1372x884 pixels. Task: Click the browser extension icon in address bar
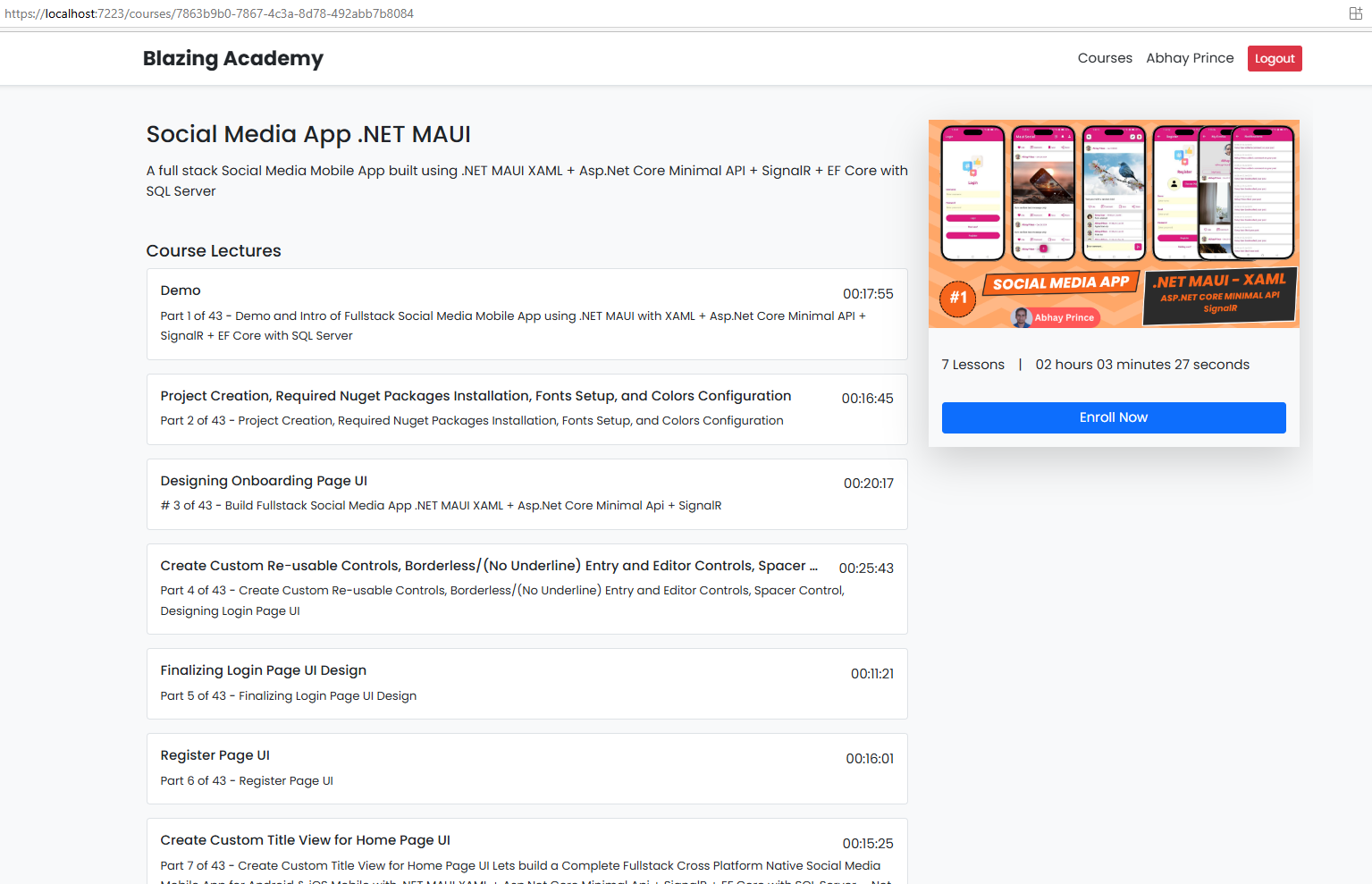tap(1355, 13)
